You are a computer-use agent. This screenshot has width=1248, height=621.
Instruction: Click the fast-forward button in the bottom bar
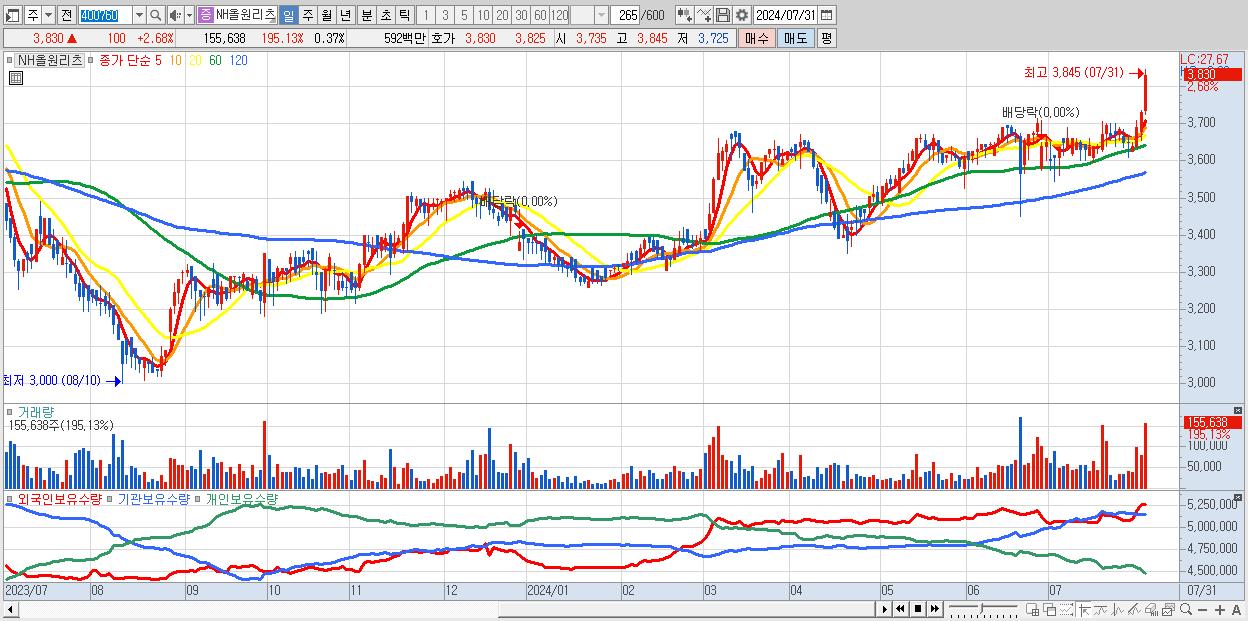(x=935, y=608)
